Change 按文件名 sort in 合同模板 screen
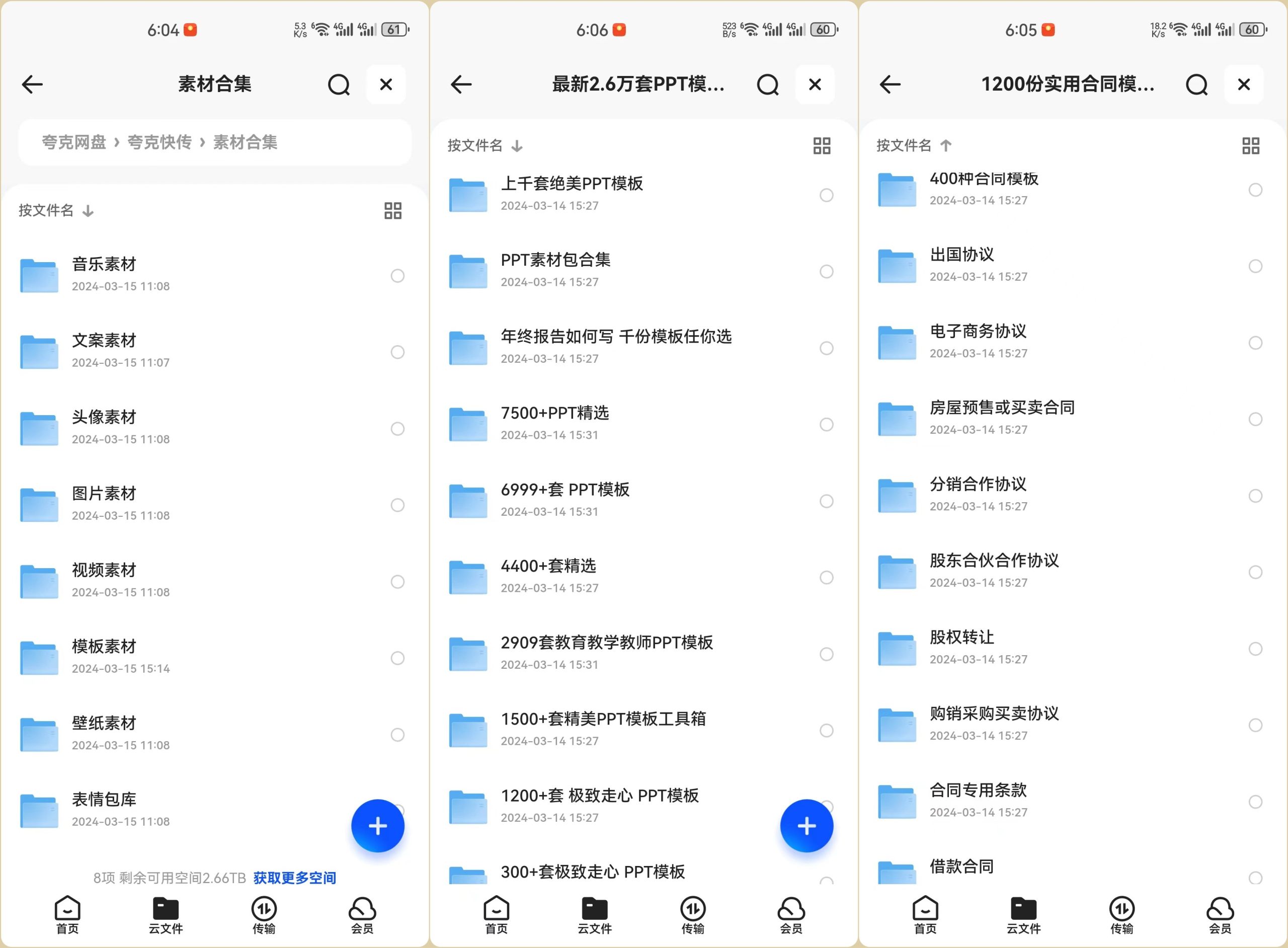This screenshot has height=948, width=1288. click(x=915, y=146)
